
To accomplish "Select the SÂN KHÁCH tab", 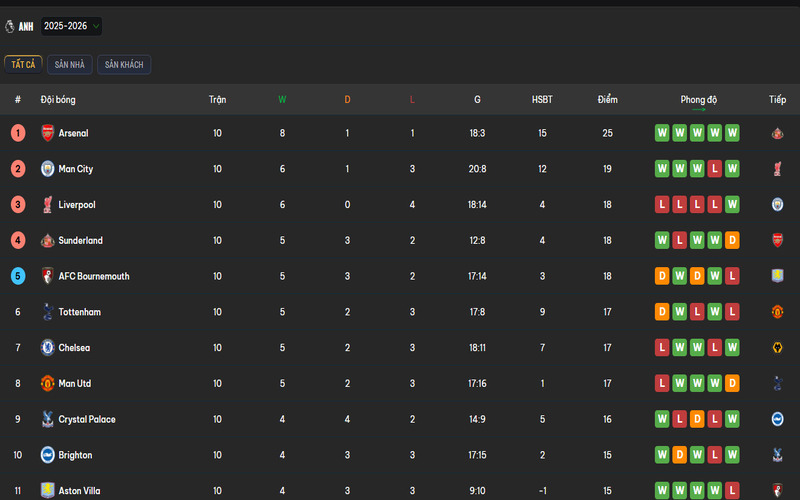I will tap(124, 65).
